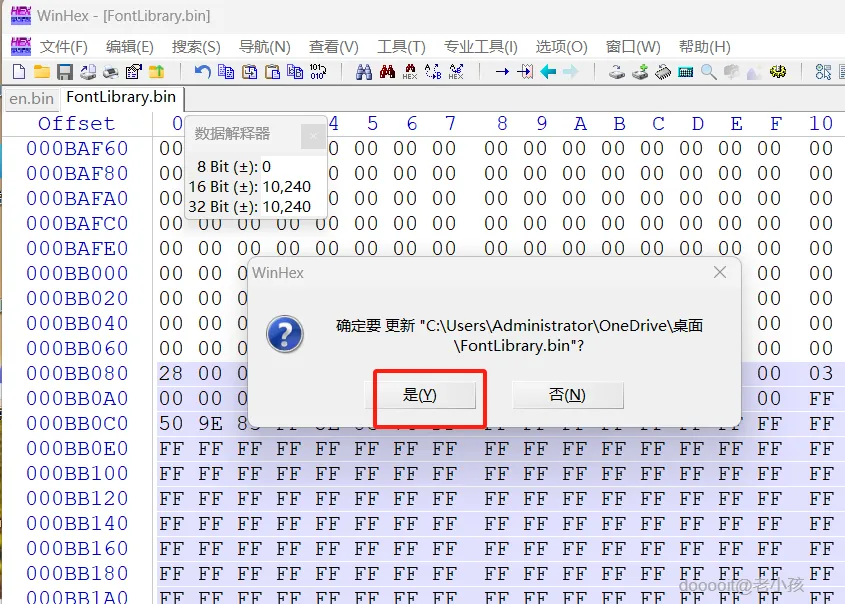Image resolution: width=845 pixels, height=604 pixels.
Task: Click the calculator icon in toolbar
Action: coord(685,72)
